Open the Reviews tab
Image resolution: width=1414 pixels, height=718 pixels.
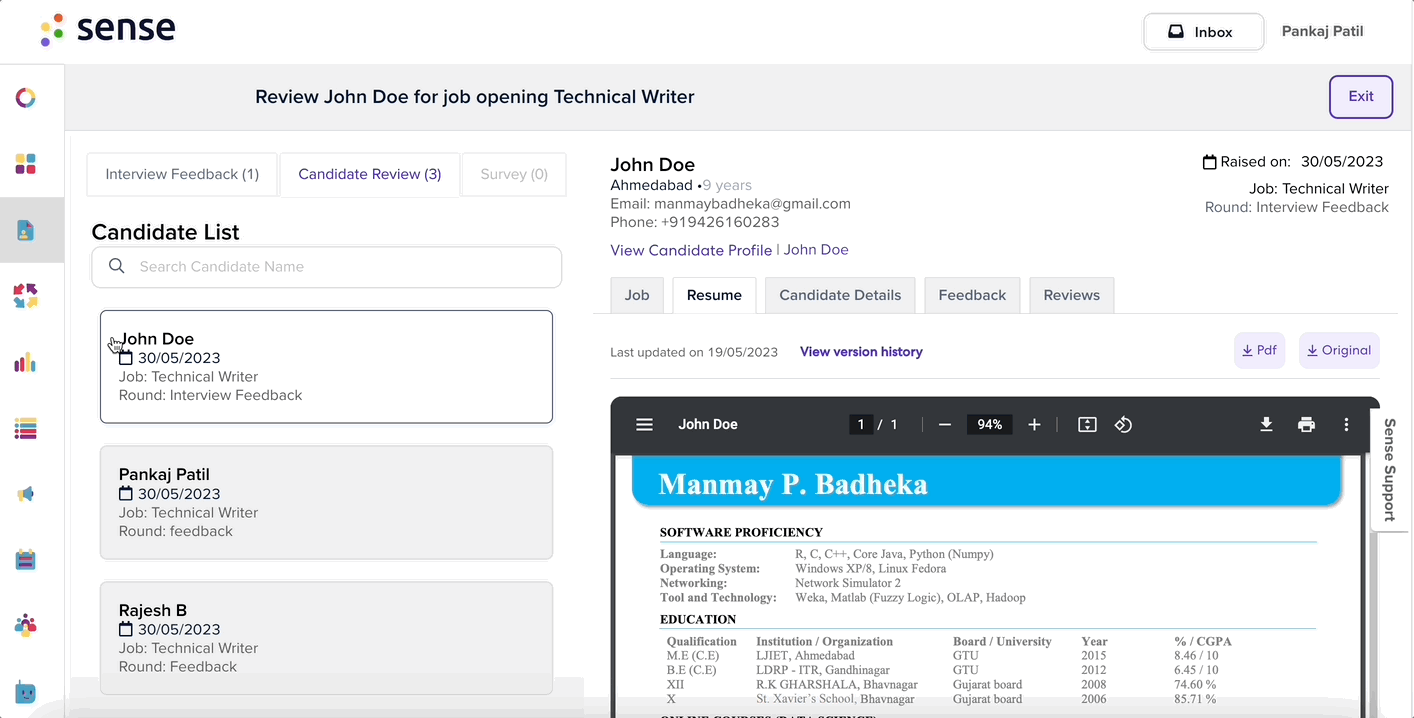pyautogui.click(x=1072, y=295)
